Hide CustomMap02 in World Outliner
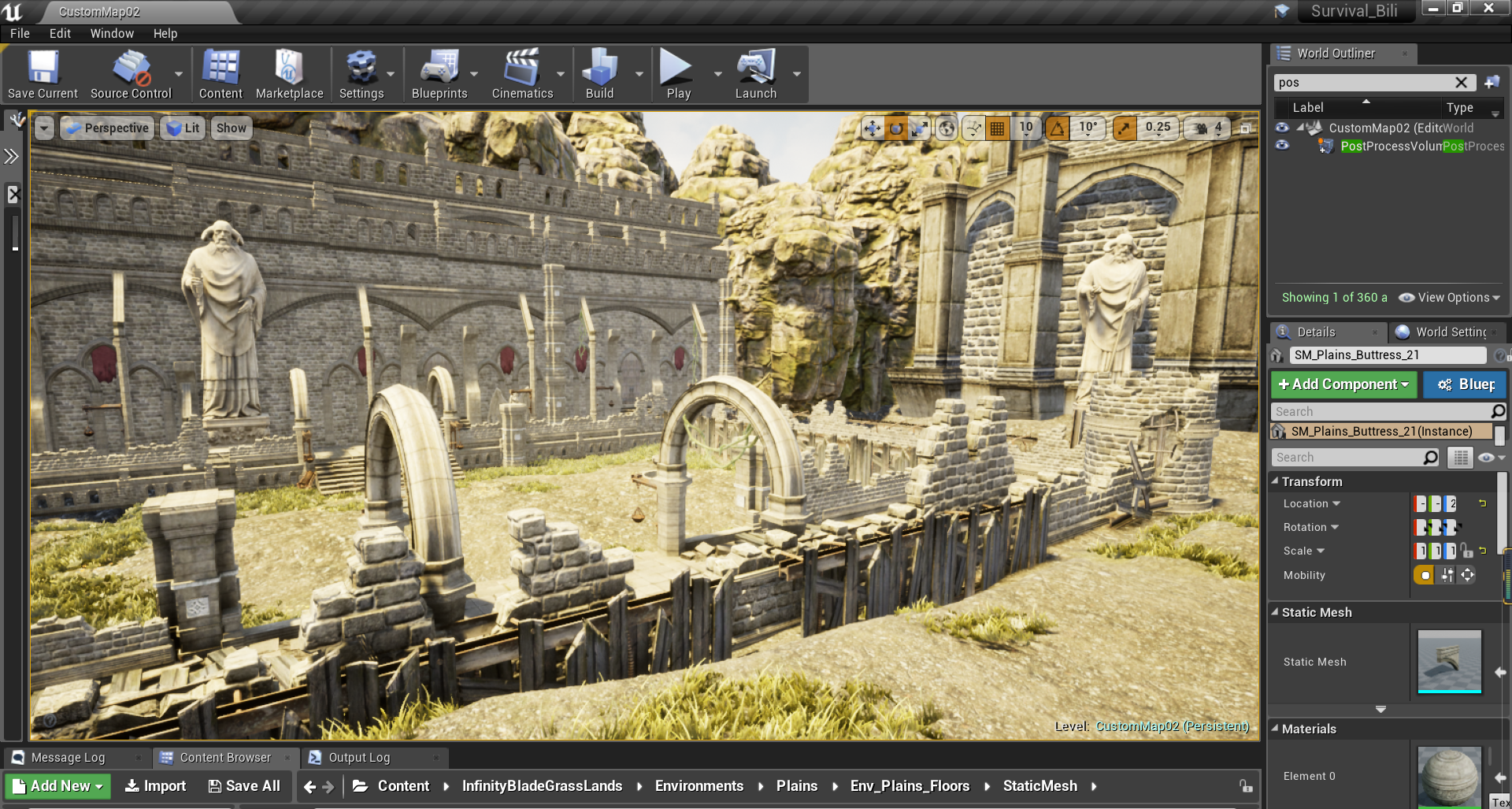 (x=1282, y=128)
